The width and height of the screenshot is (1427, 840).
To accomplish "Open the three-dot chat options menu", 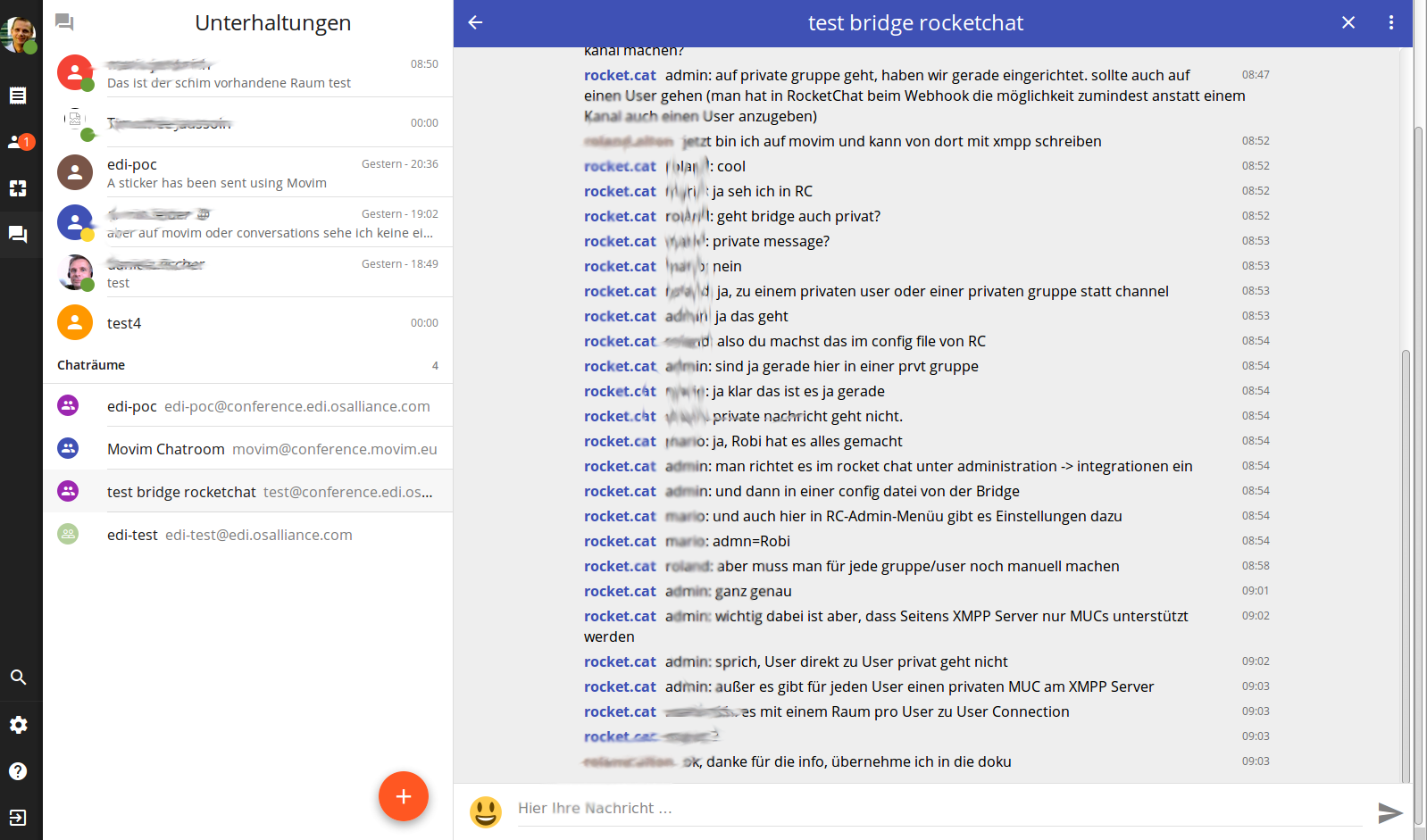I will 1390,22.
